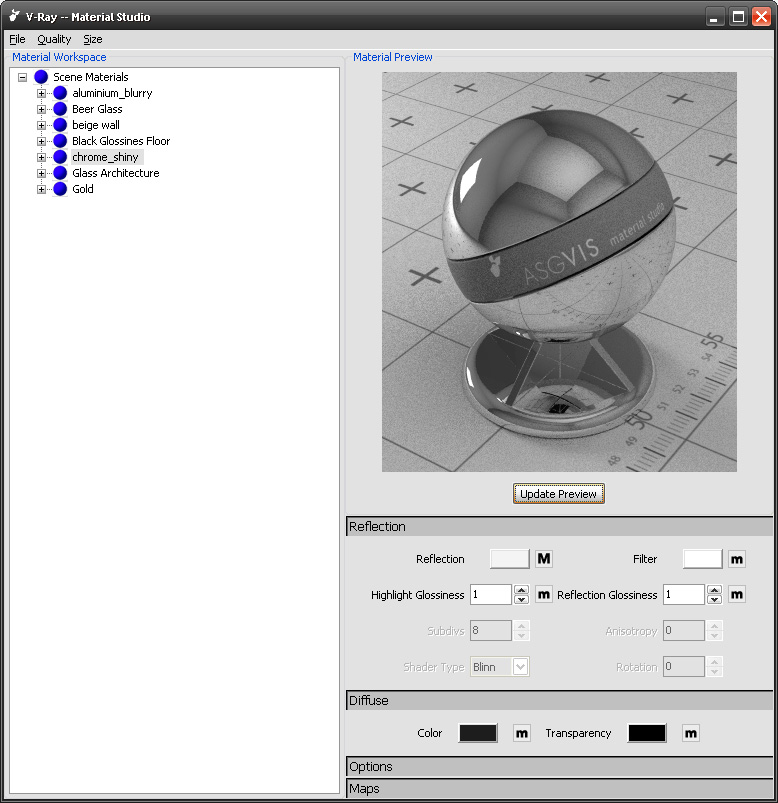The width and height of the screenshot is (778, 803).
Task: Open the Size menu
Action: tap(93, 39)
